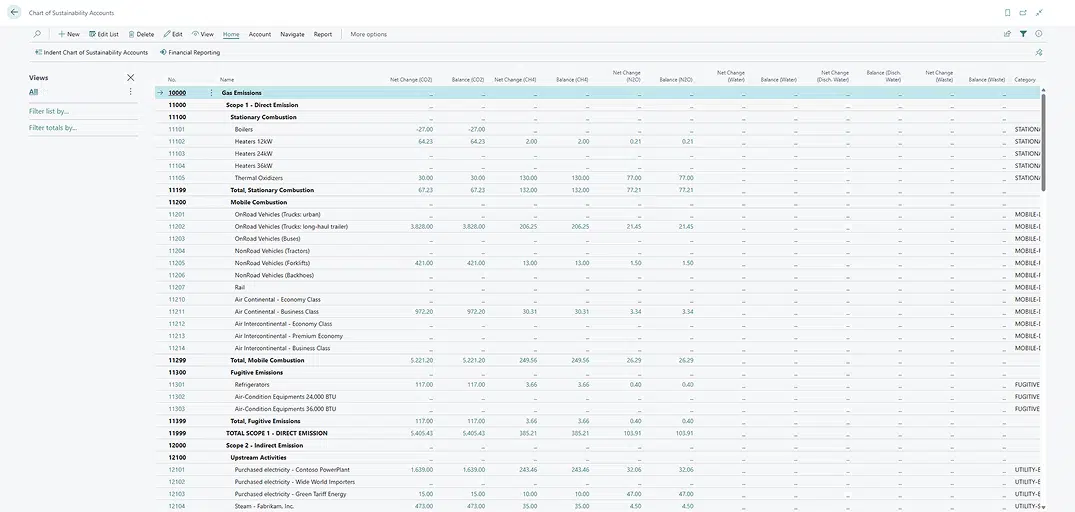Image resolution: width=1075 pixels, height=512 pixels.
Task: Click the share page icon
Action: coord(1007,34)
